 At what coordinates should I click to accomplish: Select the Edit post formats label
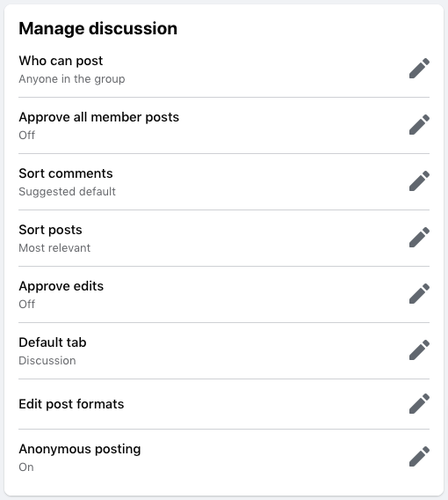(71, 404)
